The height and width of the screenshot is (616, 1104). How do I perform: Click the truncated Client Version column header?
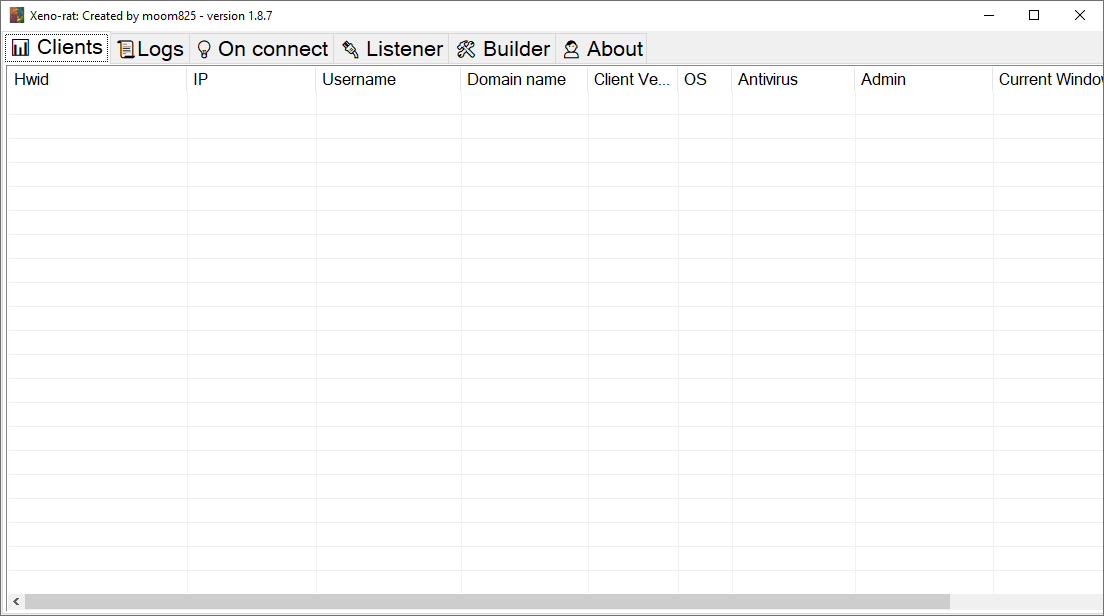pos(632,80)
